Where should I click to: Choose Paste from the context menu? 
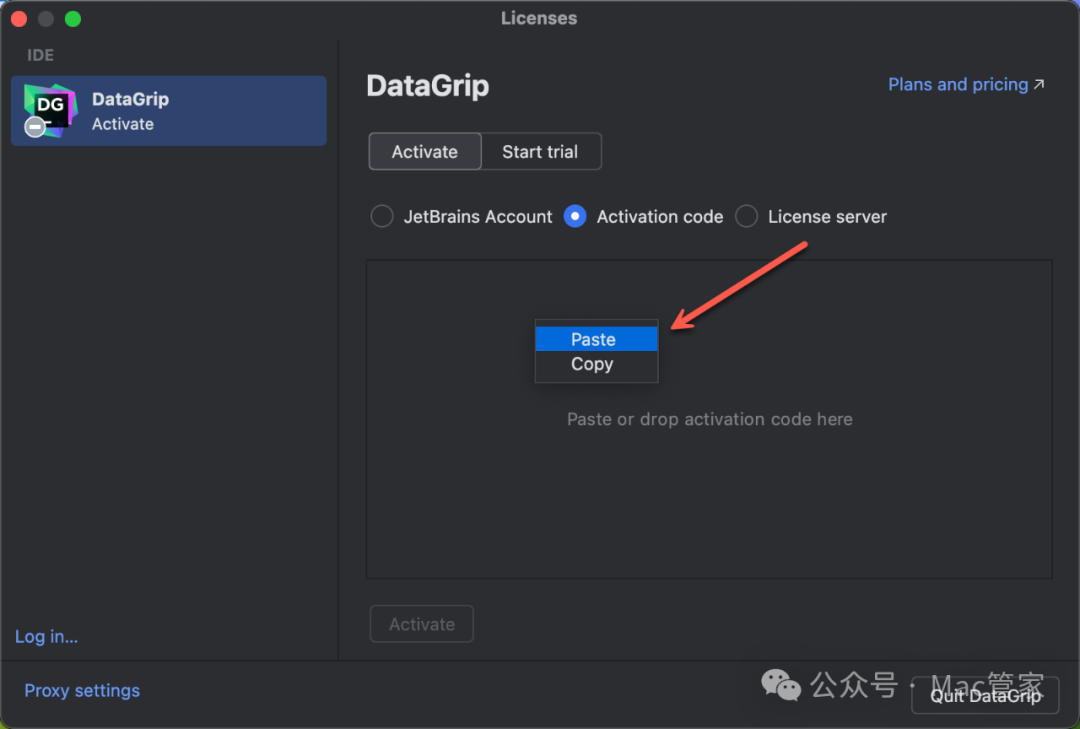pyautogui.click(x=594, y=340)
